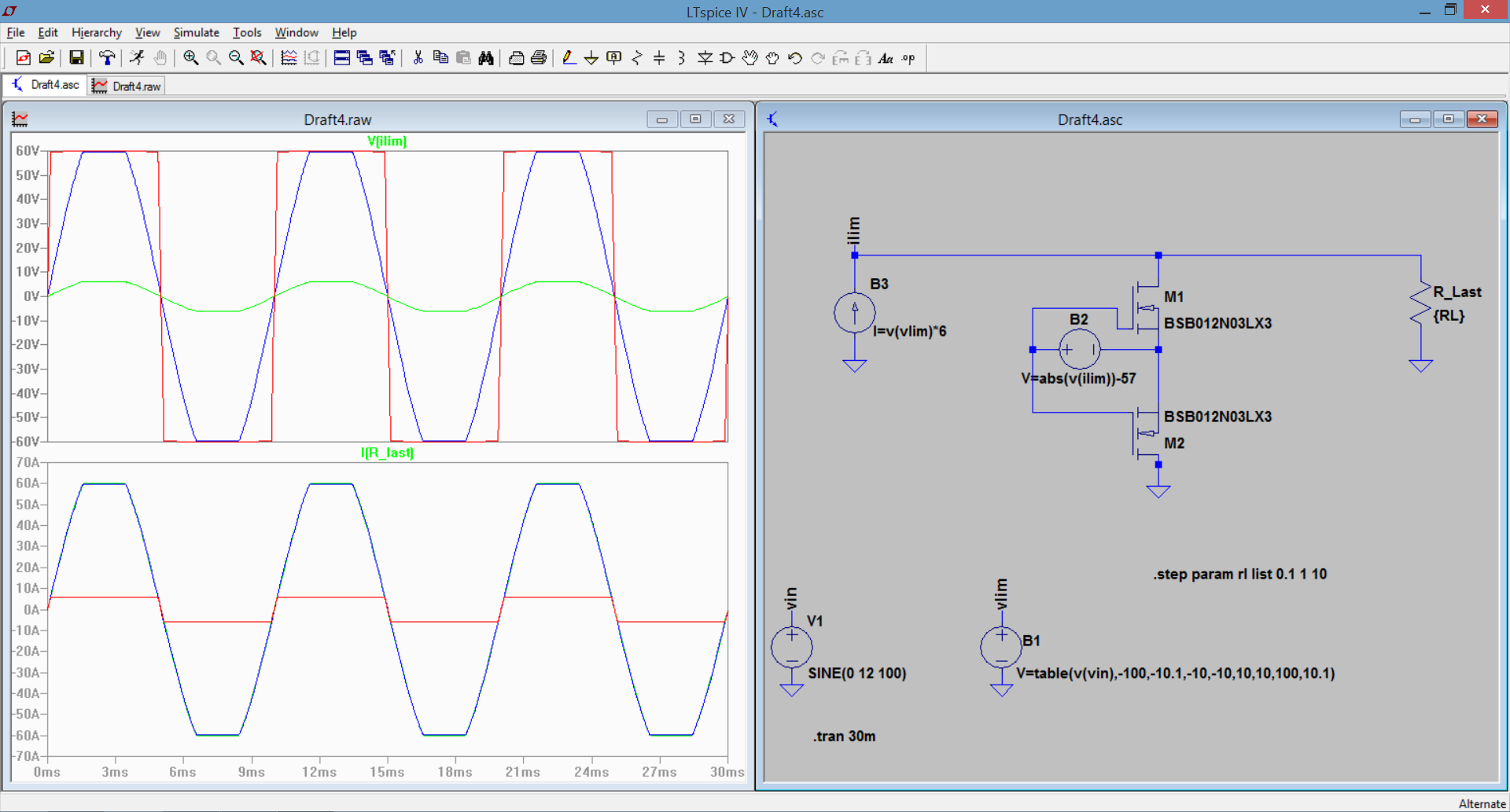Select the Cut scissors tool

[418, 57]
